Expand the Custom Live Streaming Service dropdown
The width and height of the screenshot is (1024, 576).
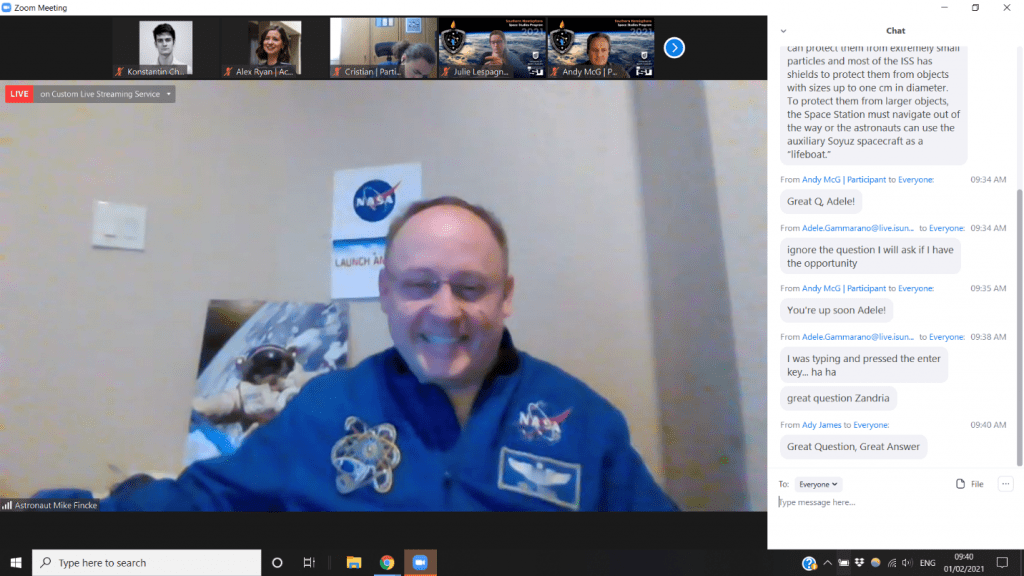[169, 94]
